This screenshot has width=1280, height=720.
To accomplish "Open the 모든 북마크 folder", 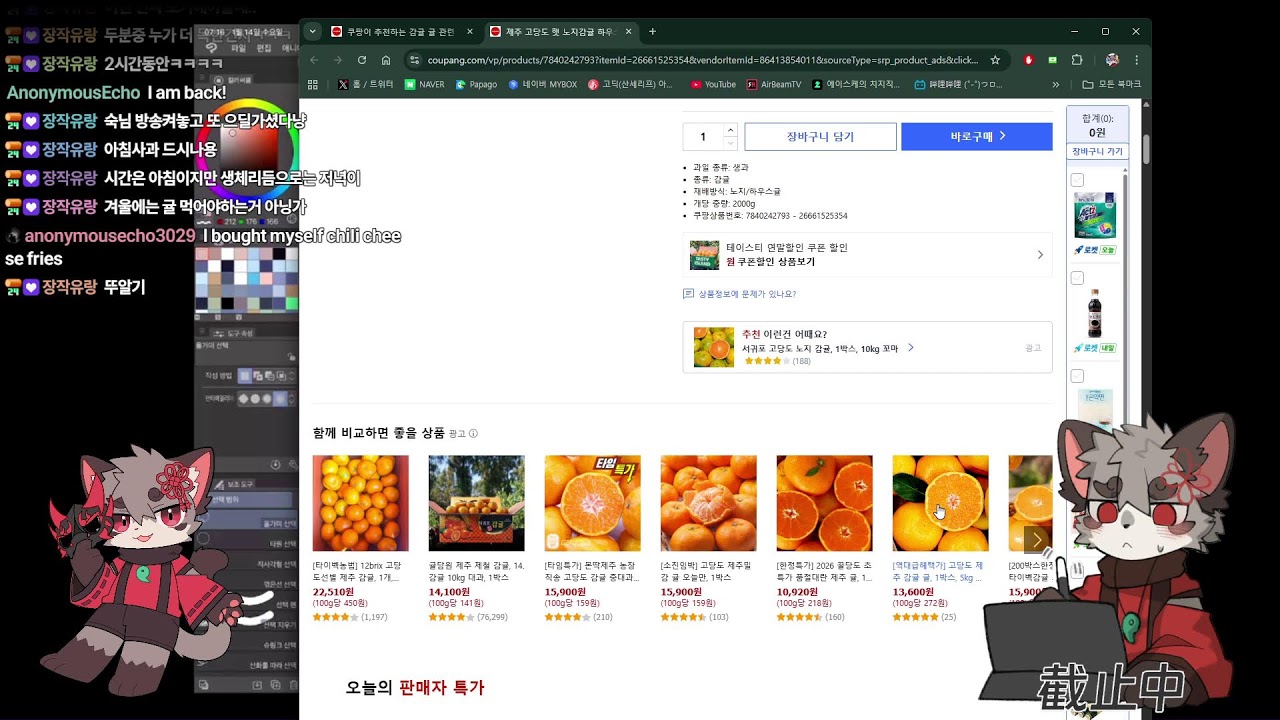I will (1112, 85).
